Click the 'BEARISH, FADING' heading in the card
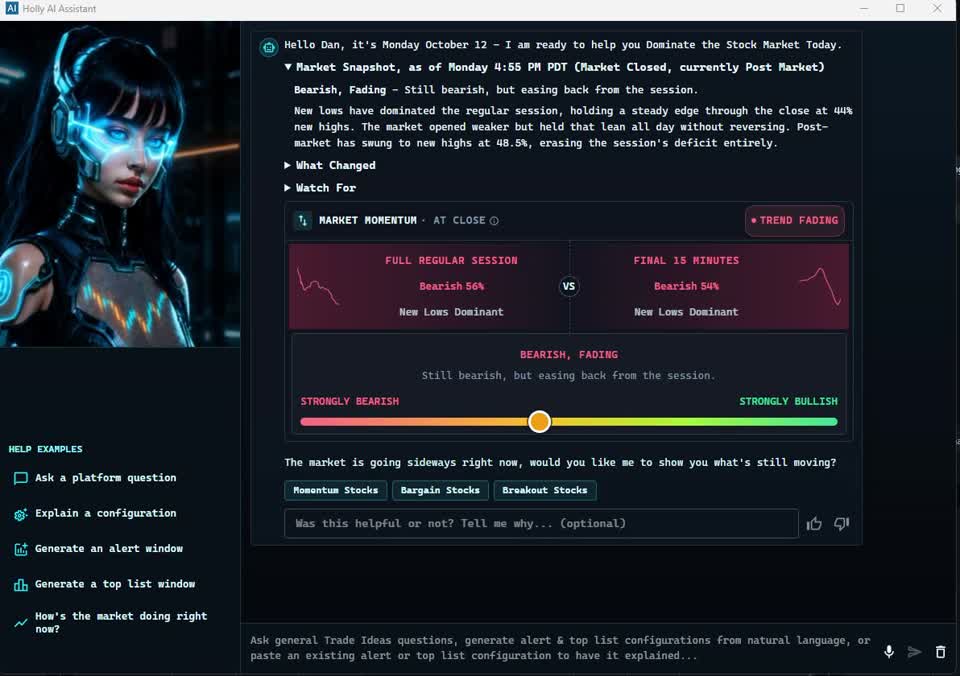 pos(569,355)
